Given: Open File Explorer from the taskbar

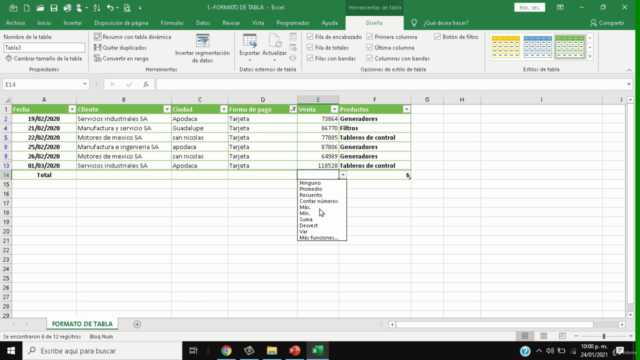Looking at the screenshot, I should click(x=272, y=351).
